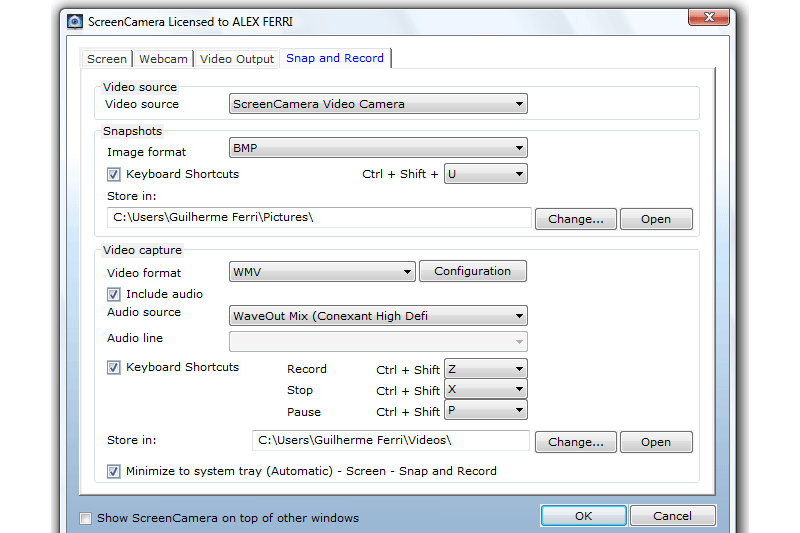Open the Stop shortcut key X dropdown

tap(486, 390)
